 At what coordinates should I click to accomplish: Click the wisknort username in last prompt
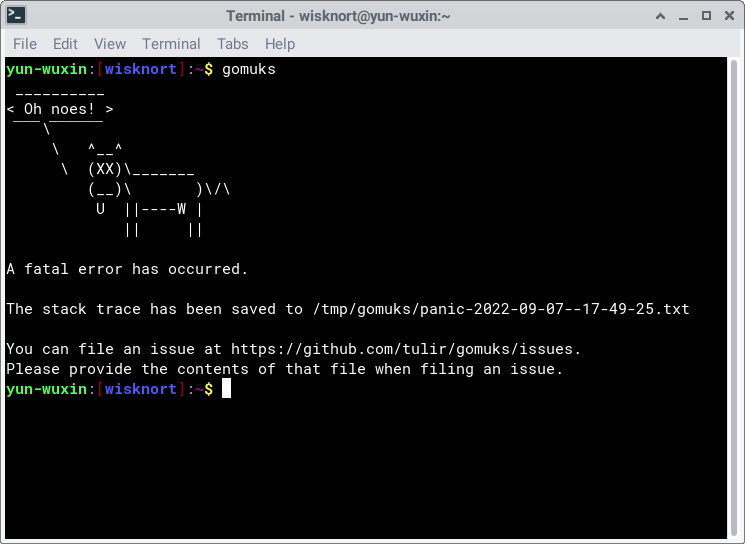141,389
